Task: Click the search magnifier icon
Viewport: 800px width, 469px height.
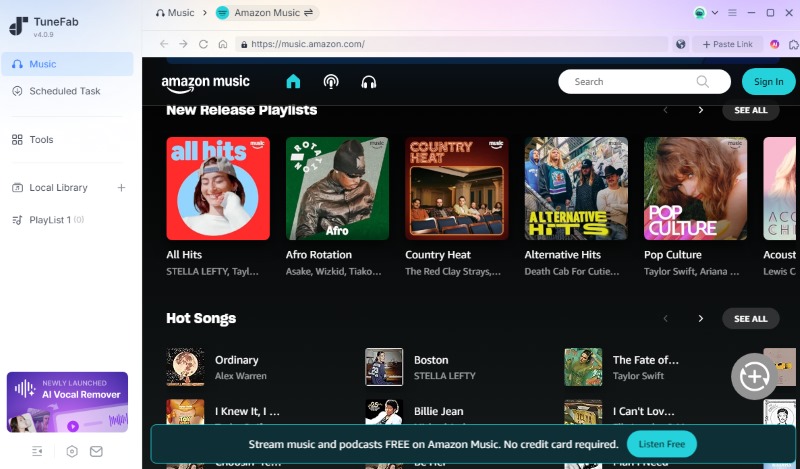Action: click(703, 82)
